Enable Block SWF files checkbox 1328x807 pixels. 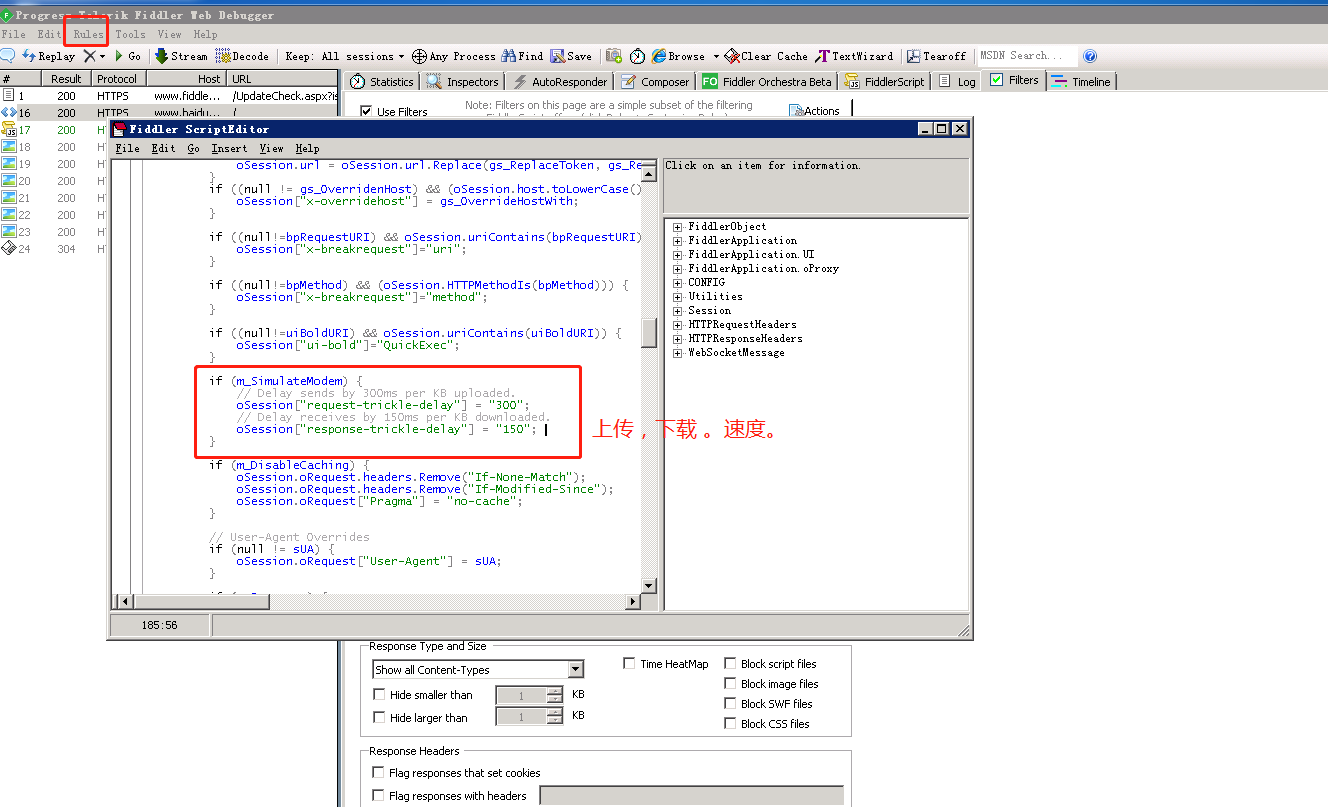coord(730,704)
